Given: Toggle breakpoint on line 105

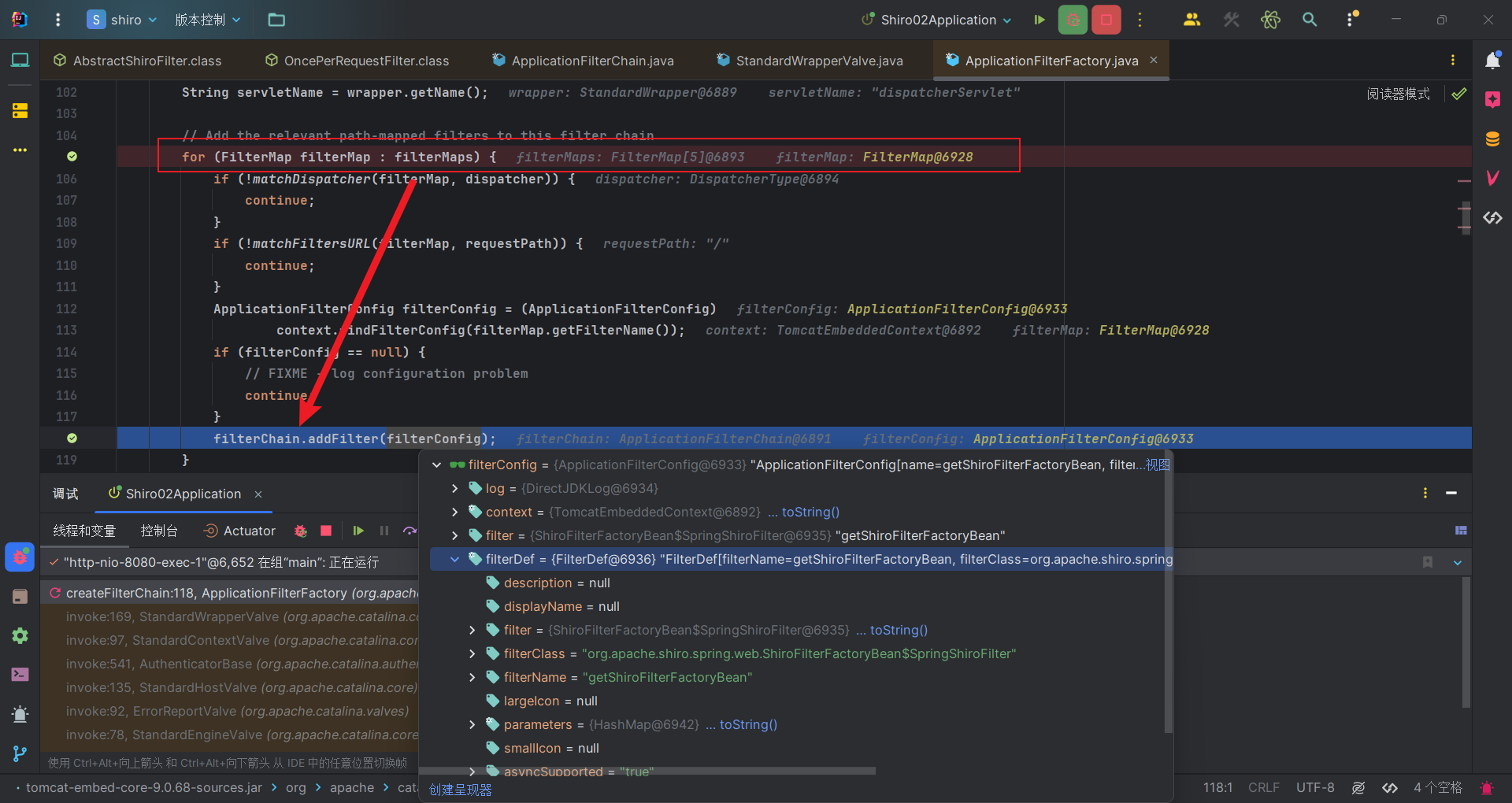Looking at the screenshot, I should coord(72,157).
